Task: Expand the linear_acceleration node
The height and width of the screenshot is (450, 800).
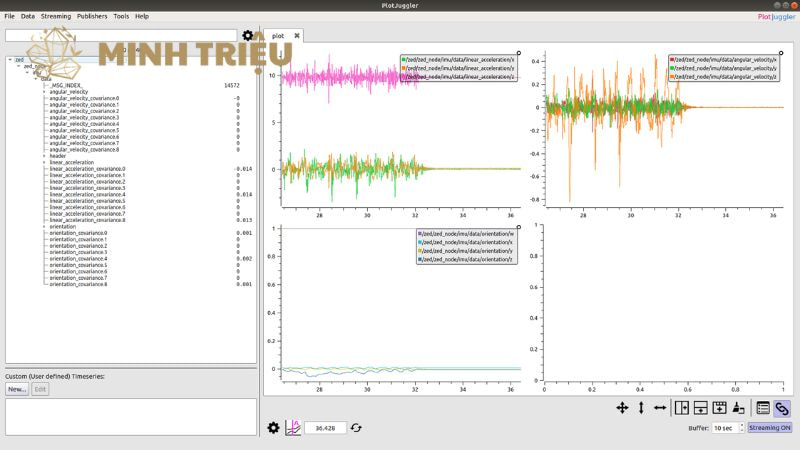Action: [44, 162]
